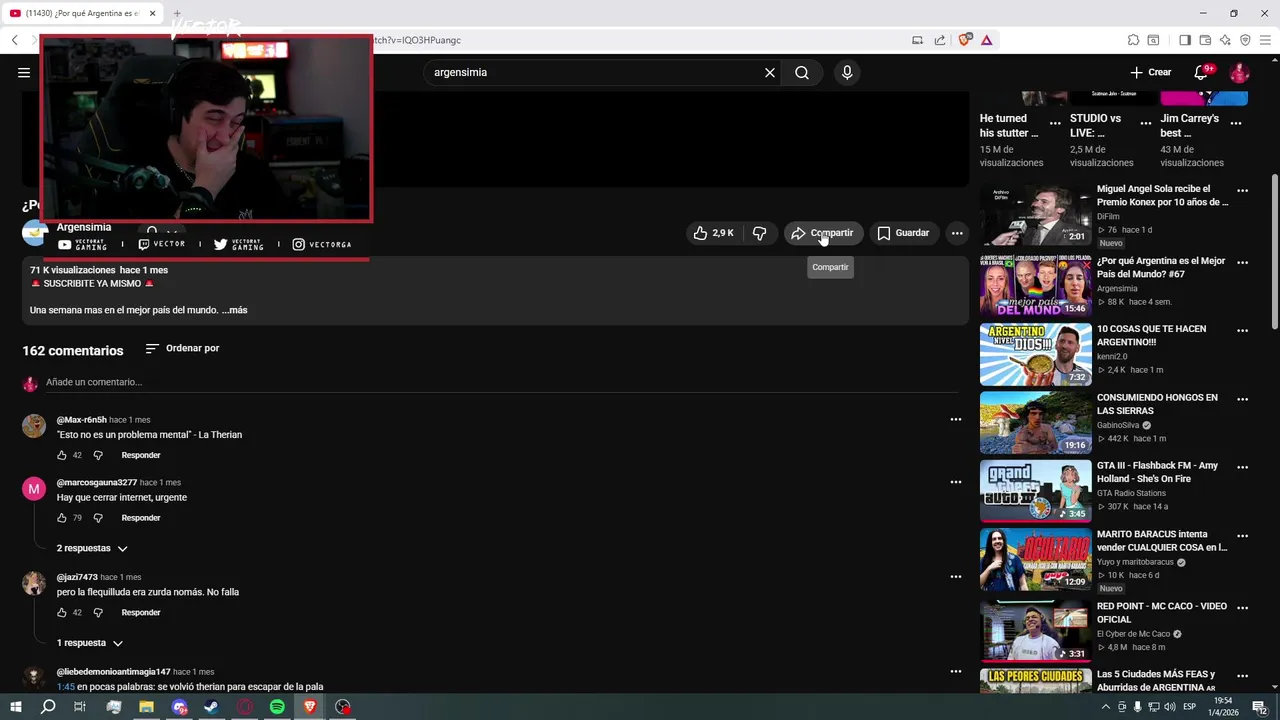Open options for Jim Carrey's best video
The image size is (1280, 720).
(x=1236, y=123)
